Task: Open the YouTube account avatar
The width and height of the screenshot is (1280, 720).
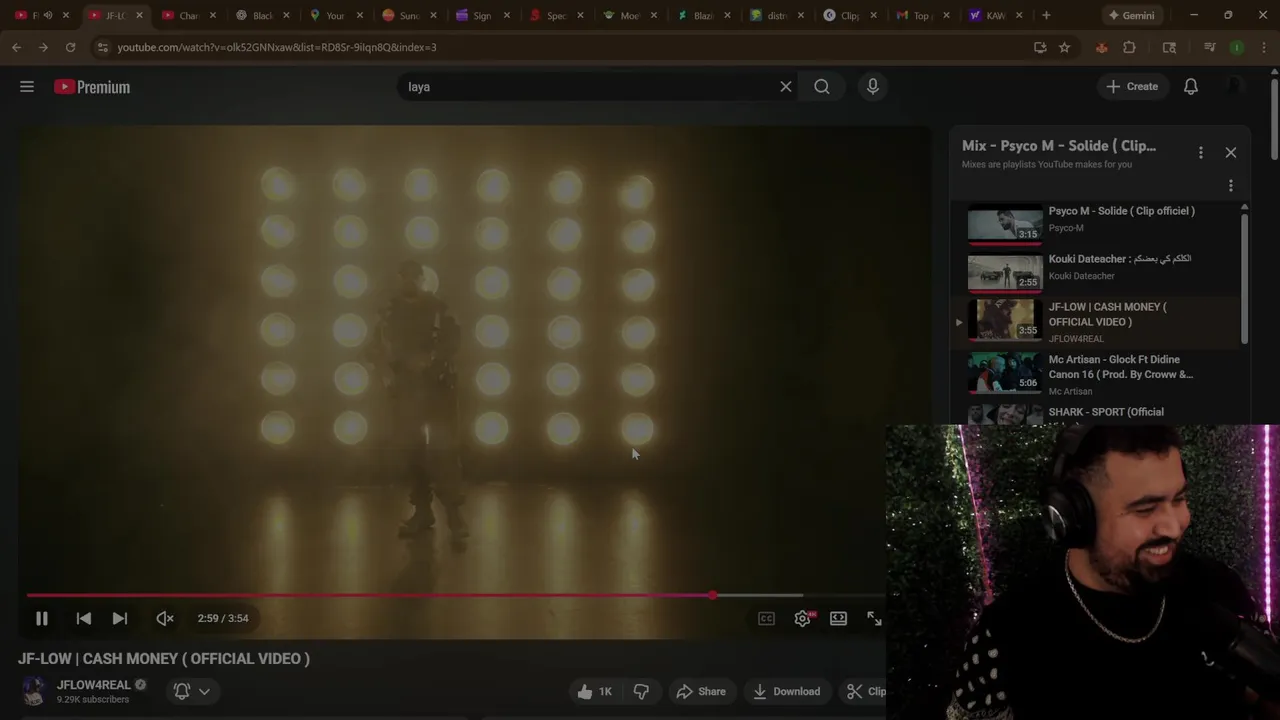Action: pos(1236,87)
